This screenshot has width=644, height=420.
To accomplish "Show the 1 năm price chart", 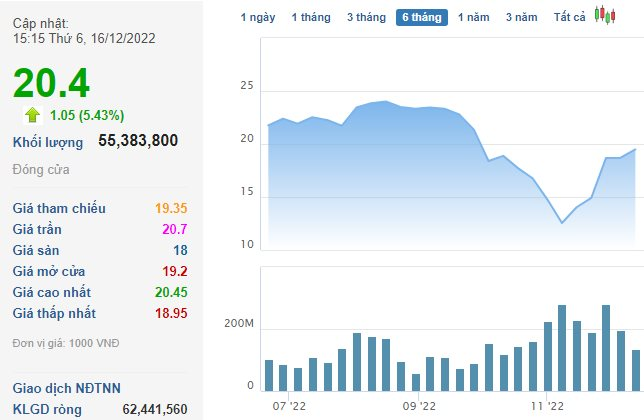I will click(474, 17).
